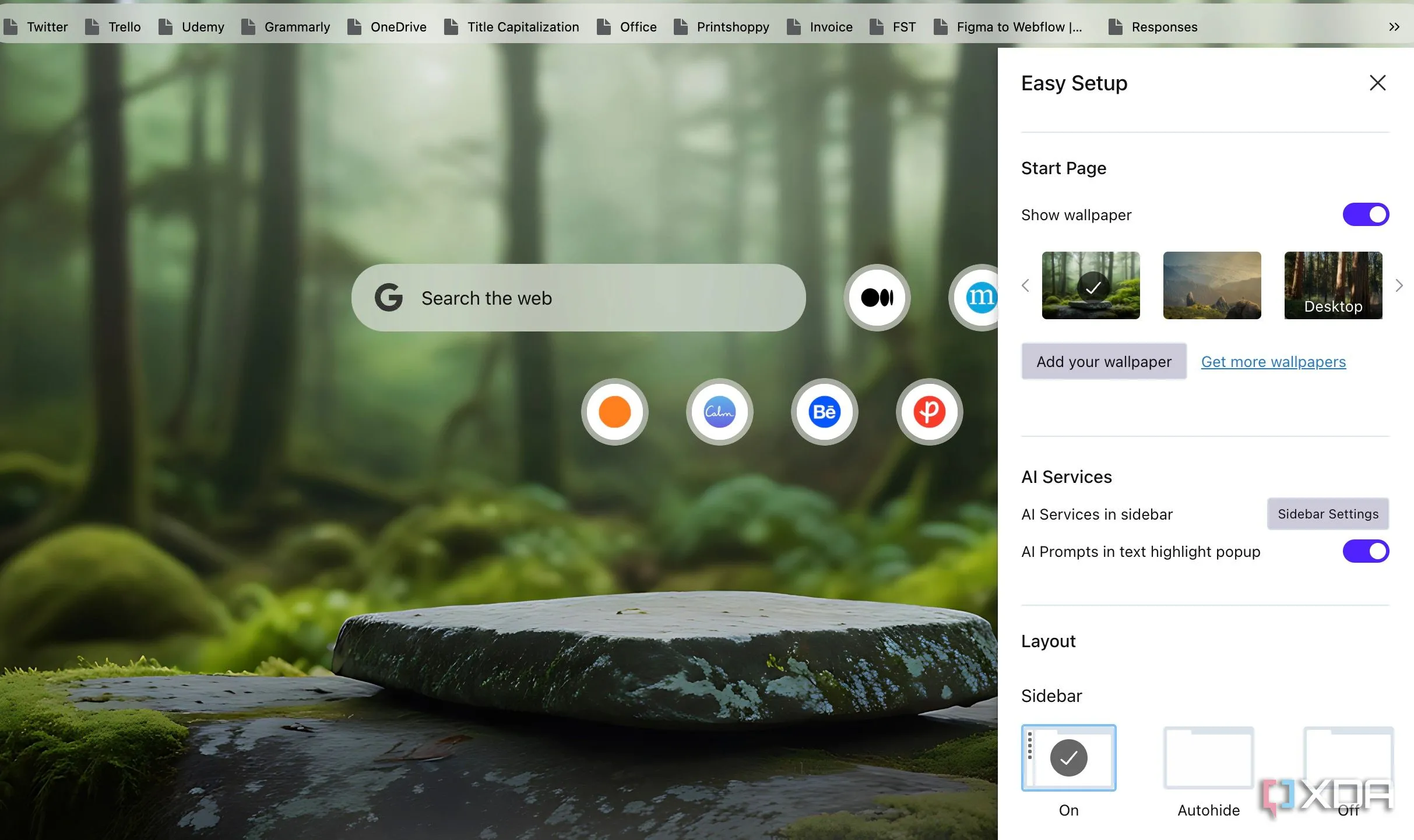Open the red Pinterest-style speed dial icon
Screen dimensions: 1414x840
coord(929,412)
